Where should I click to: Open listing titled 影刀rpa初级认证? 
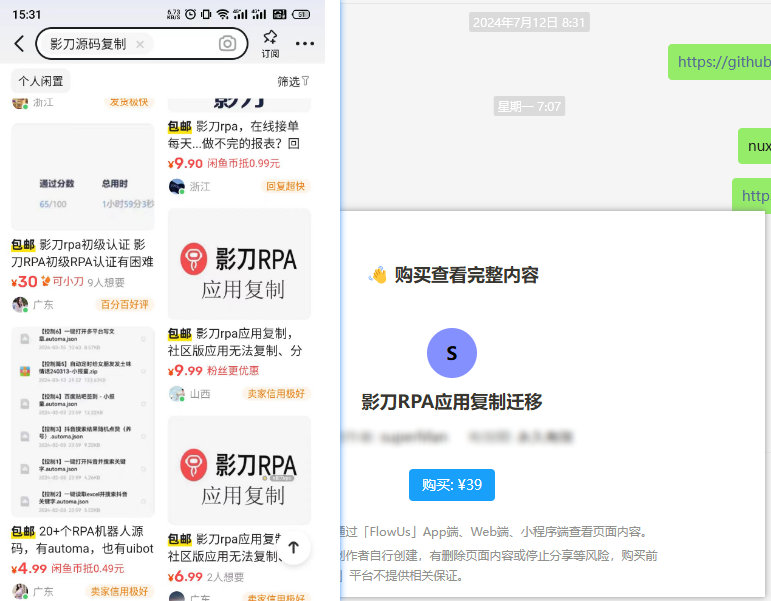(x=83, y=253)
